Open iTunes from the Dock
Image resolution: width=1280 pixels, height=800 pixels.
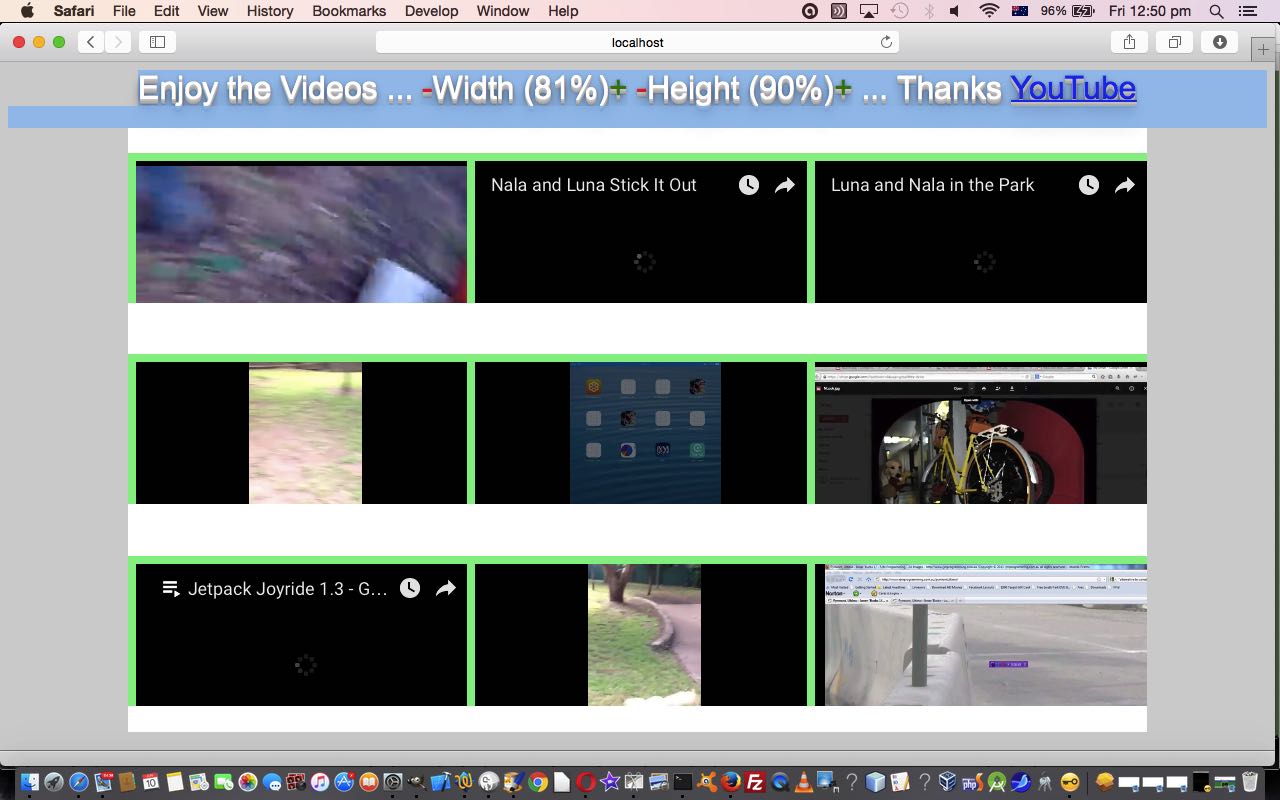320,782
